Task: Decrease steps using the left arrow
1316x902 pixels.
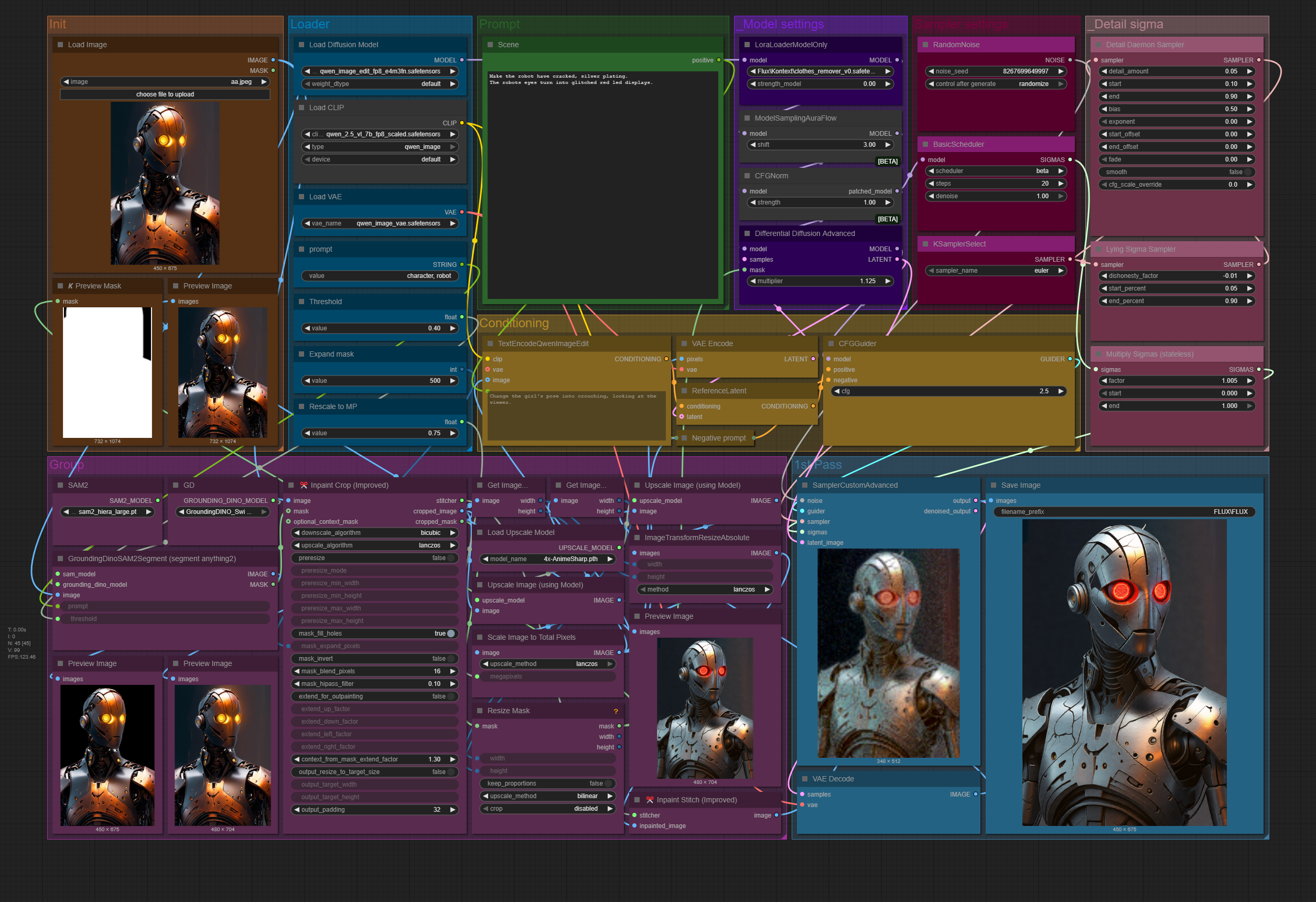Action: (932, 184)
